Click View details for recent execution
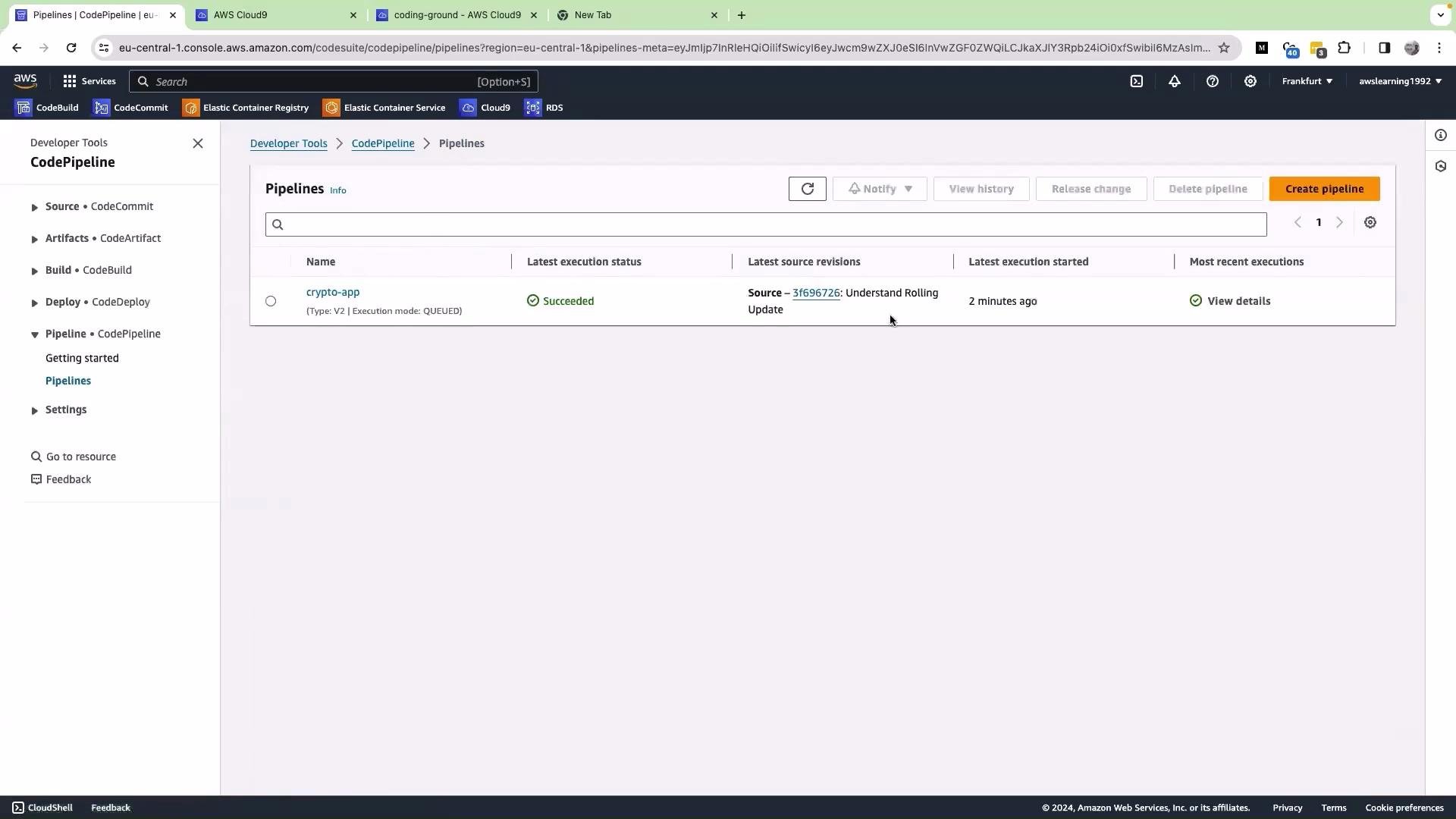Image resolution: width=1456 pixels, height=819 pixels. tap(1238, 301)
